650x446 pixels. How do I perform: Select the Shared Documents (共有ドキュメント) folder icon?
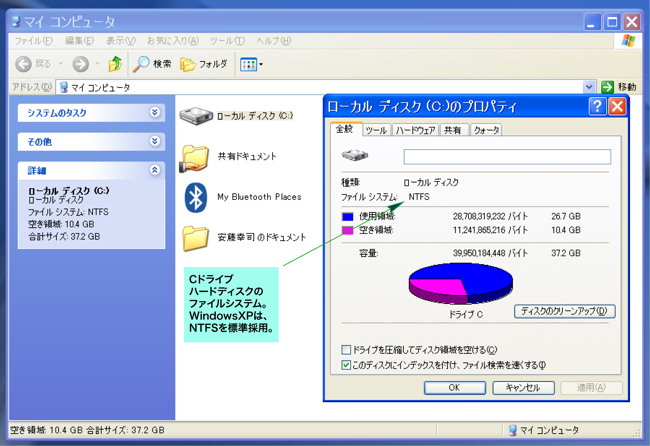tap(194, 157)
